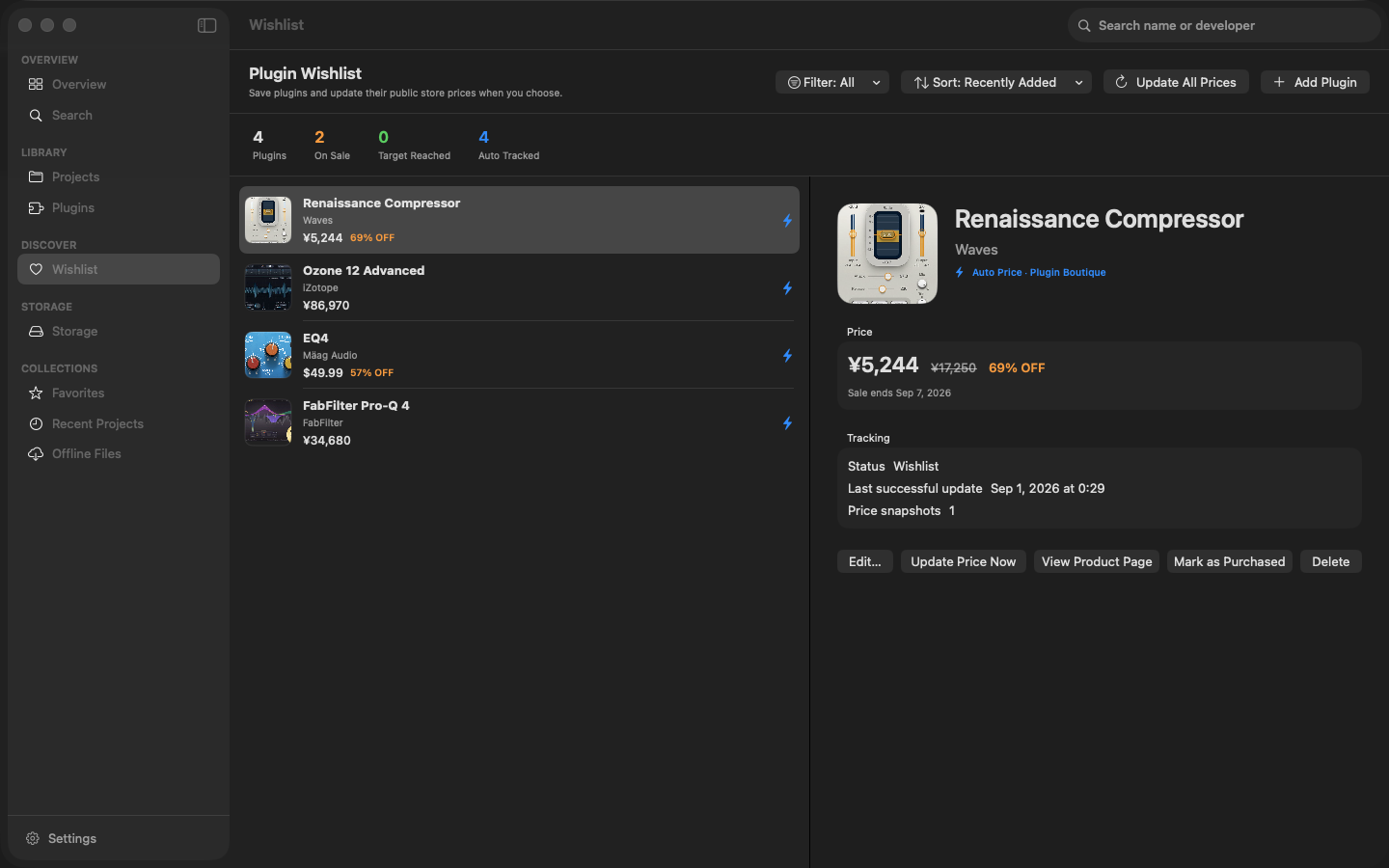Select the Ozone 12 Advanced thumbnail
1389x868 pixels.
pyautogui.click(x=268, y=287)
